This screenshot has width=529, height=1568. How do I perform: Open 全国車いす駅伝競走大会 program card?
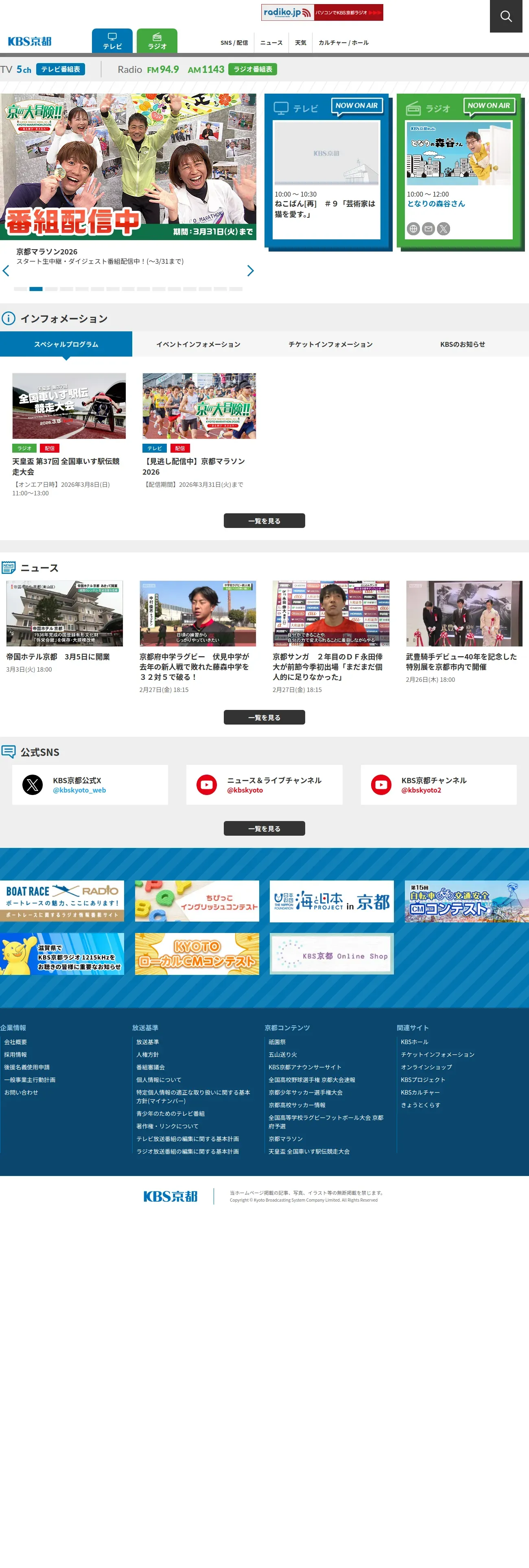[69, 435]
